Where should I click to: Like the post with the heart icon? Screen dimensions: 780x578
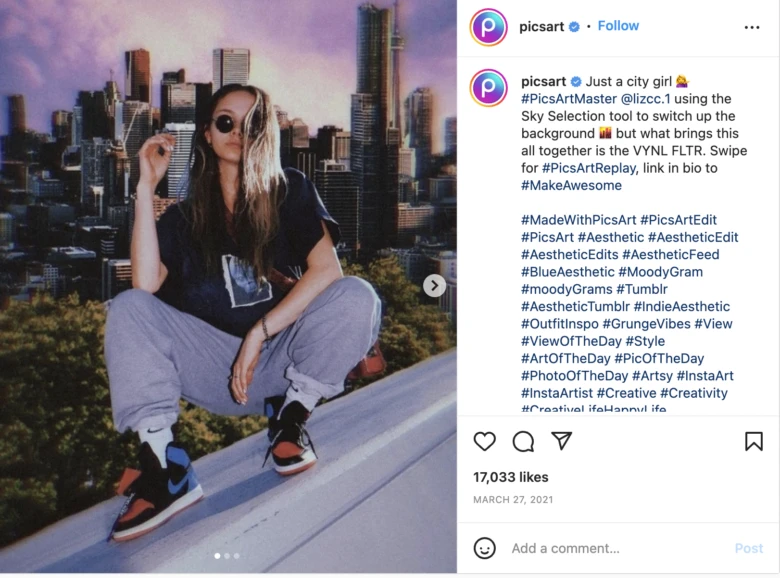(x=485, y=441)
